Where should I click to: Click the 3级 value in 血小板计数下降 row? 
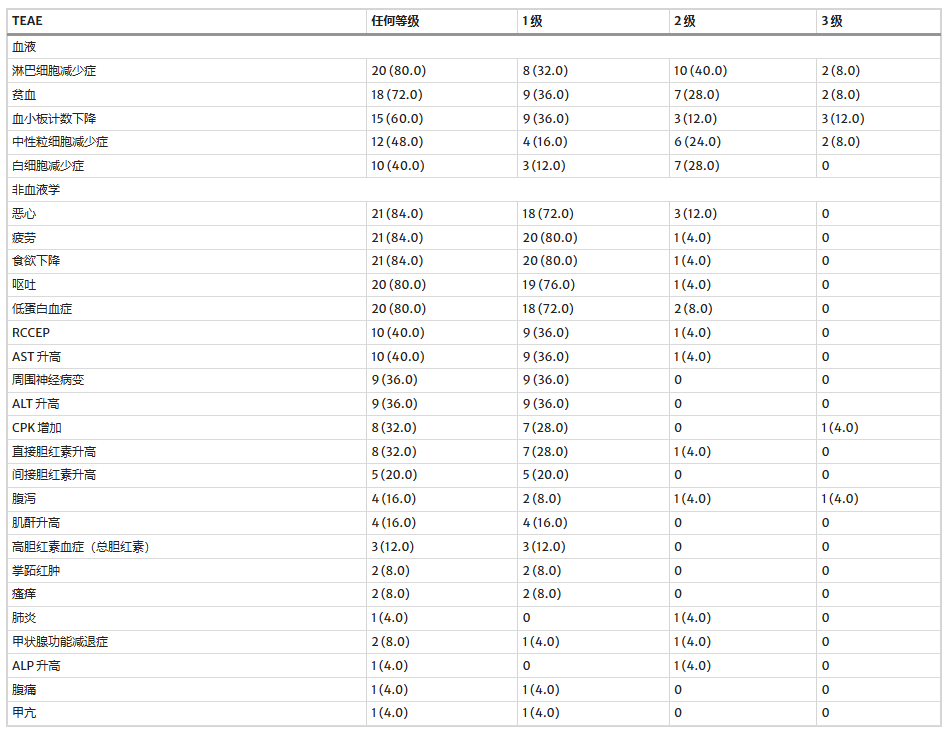(x=842, y=118)
